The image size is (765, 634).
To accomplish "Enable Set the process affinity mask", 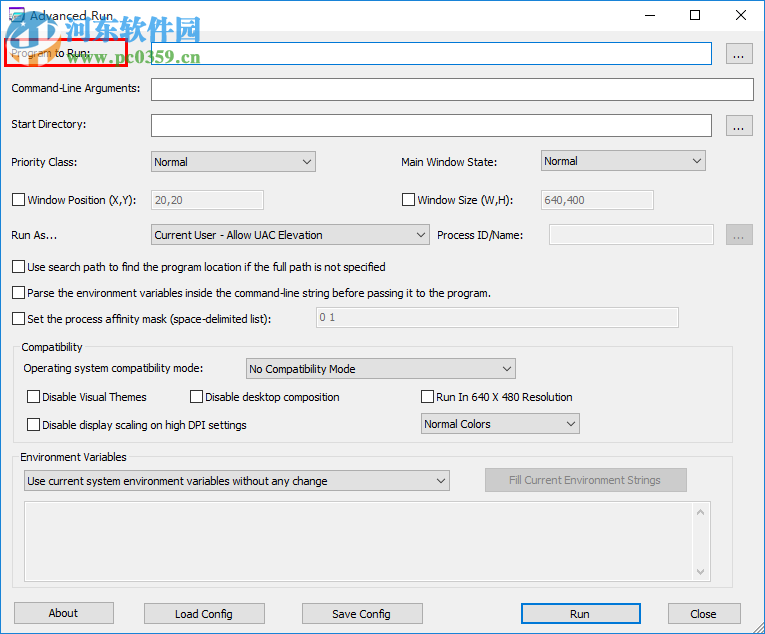I will pos(19,318).
